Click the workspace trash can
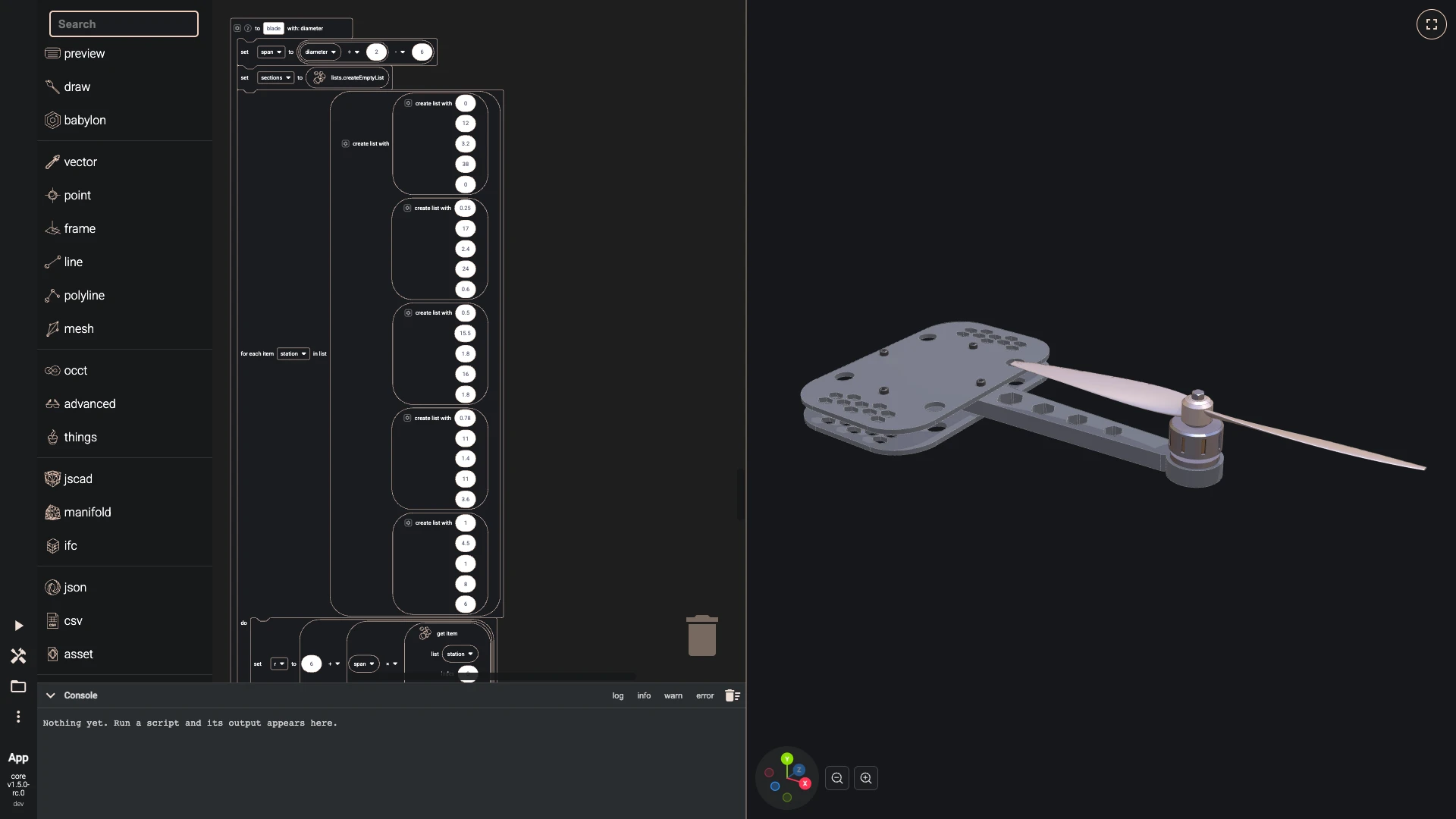1456x819 pixels. [x=702, y=635]
